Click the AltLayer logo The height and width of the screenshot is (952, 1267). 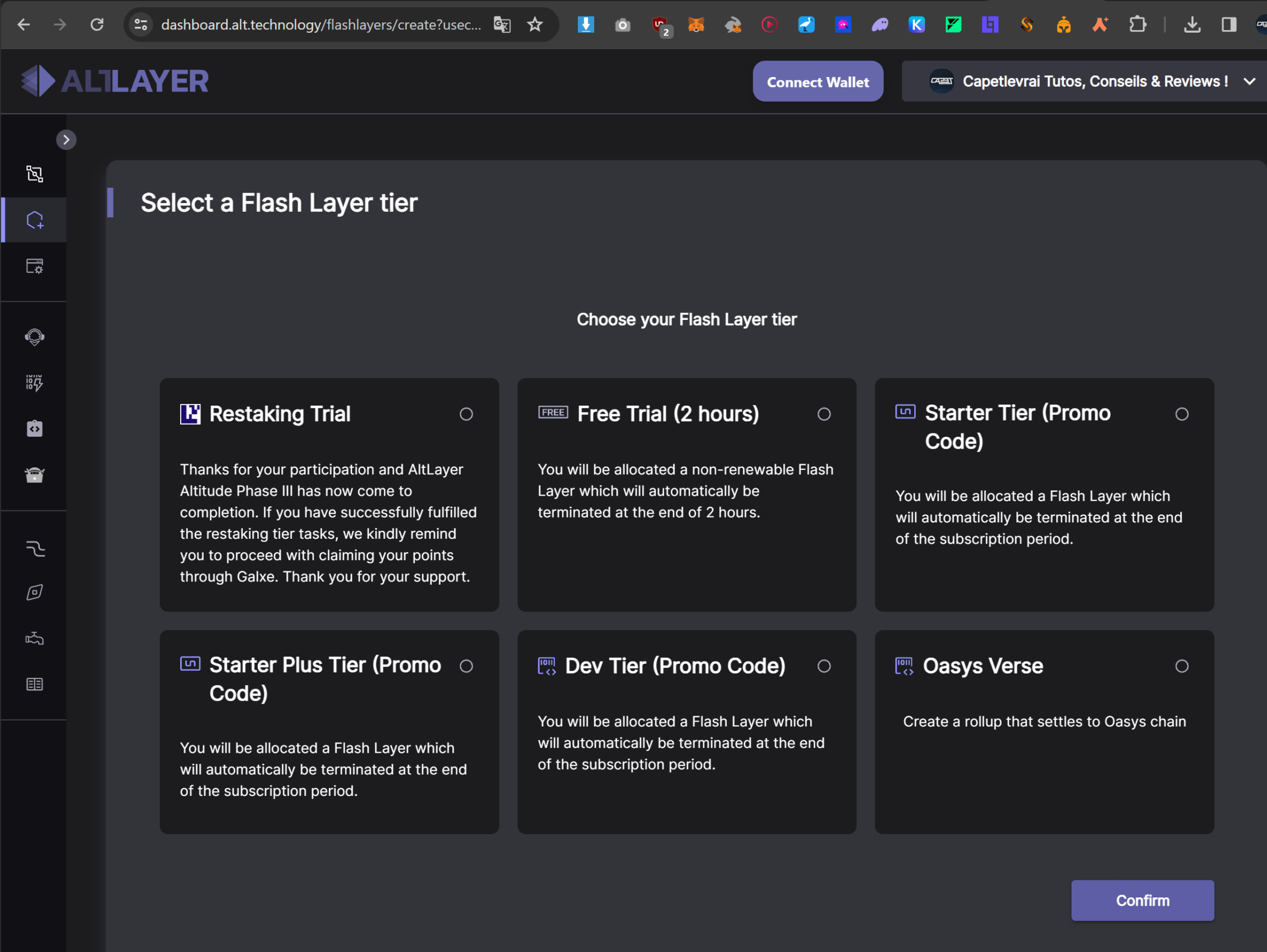115,81
